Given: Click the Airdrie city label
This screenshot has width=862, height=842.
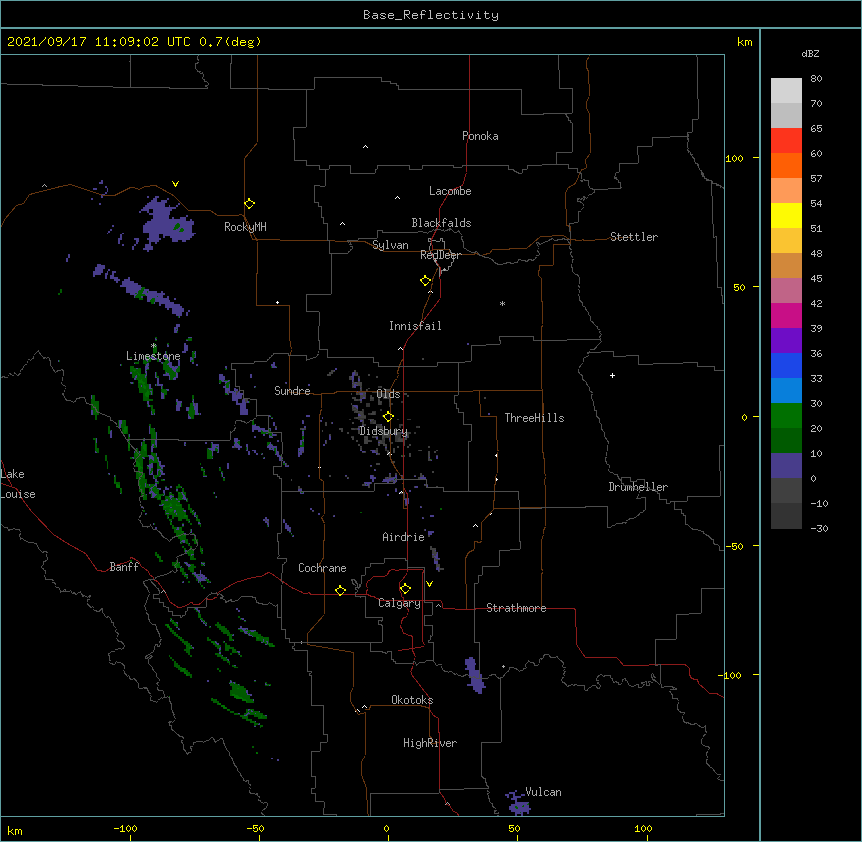Looking at the screenshot, I should pyautogui.click(x=403, y=537).
